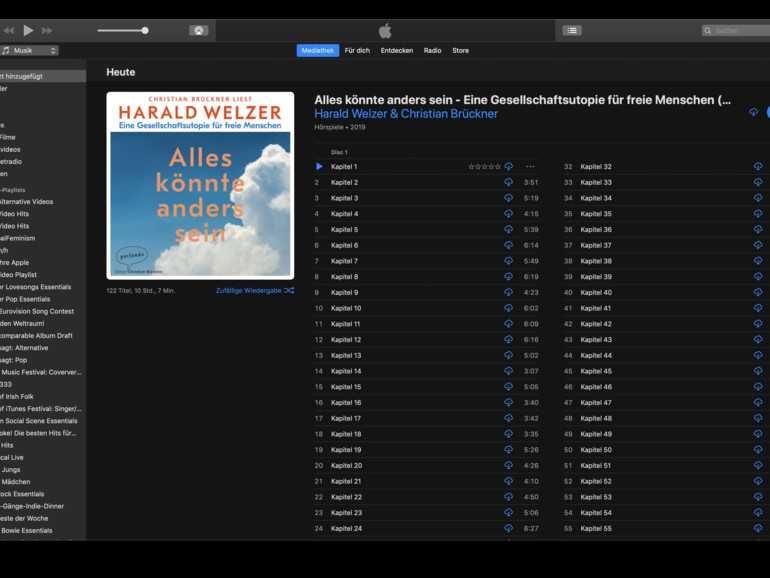Download Kapitel 35 cloud icon
This screenshot has height=578, width=770.
(758, 214)
